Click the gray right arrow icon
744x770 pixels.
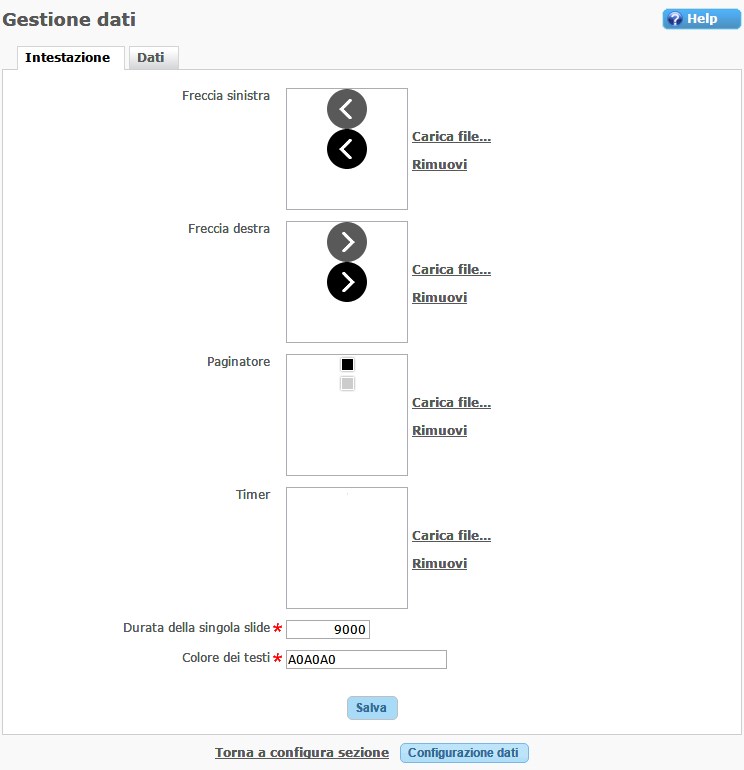point(347,242)
